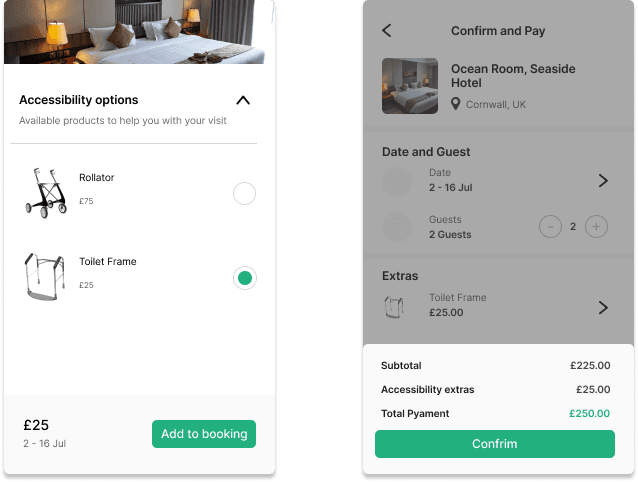The width and height of the screenshot is (638, 482).
Task: Deselect the Toilet Frame radio button
Action: click(x=244, y=278)
